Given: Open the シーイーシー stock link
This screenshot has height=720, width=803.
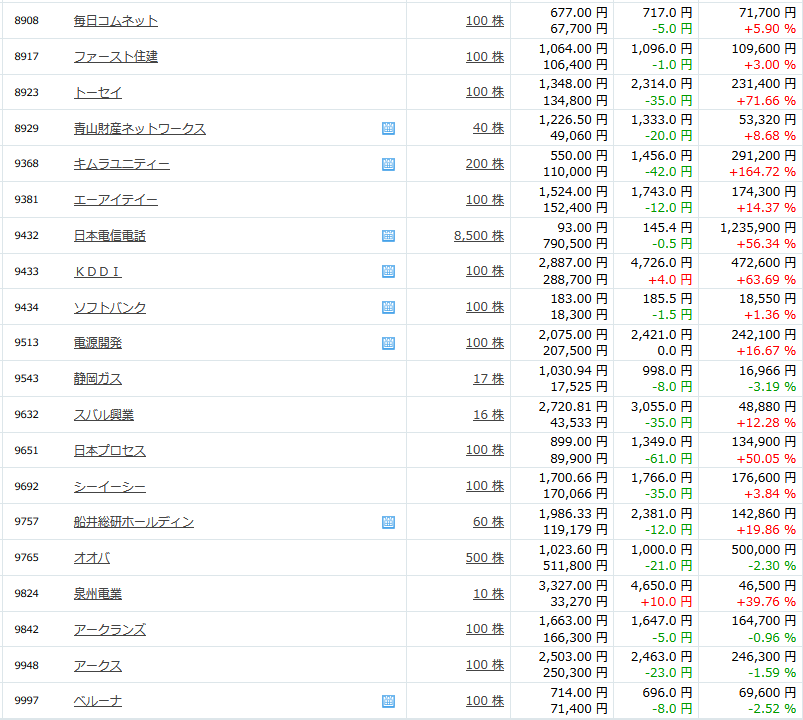Looking at the screenshot, I should coord(110,486).
